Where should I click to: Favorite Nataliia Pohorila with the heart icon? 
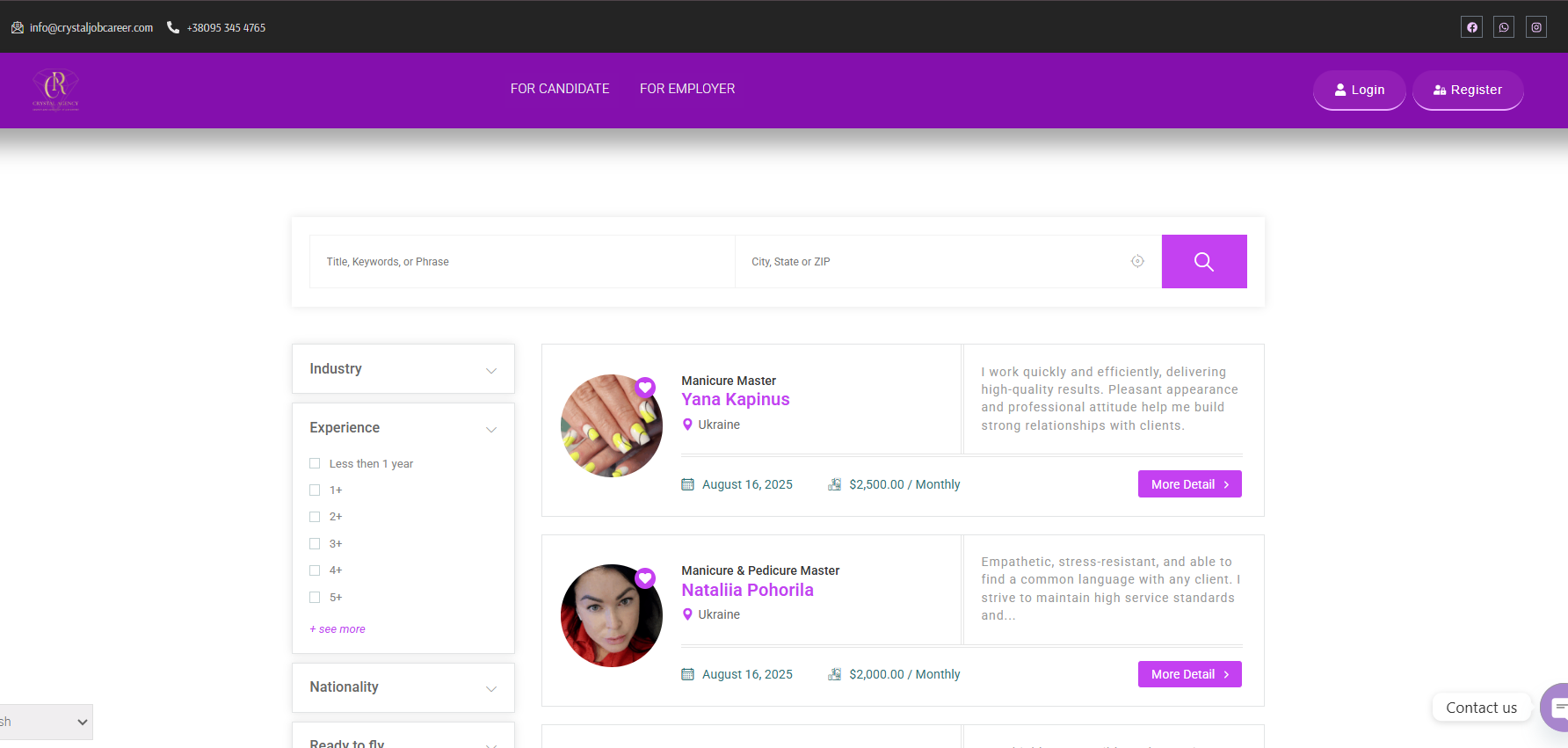coord(645,577)
